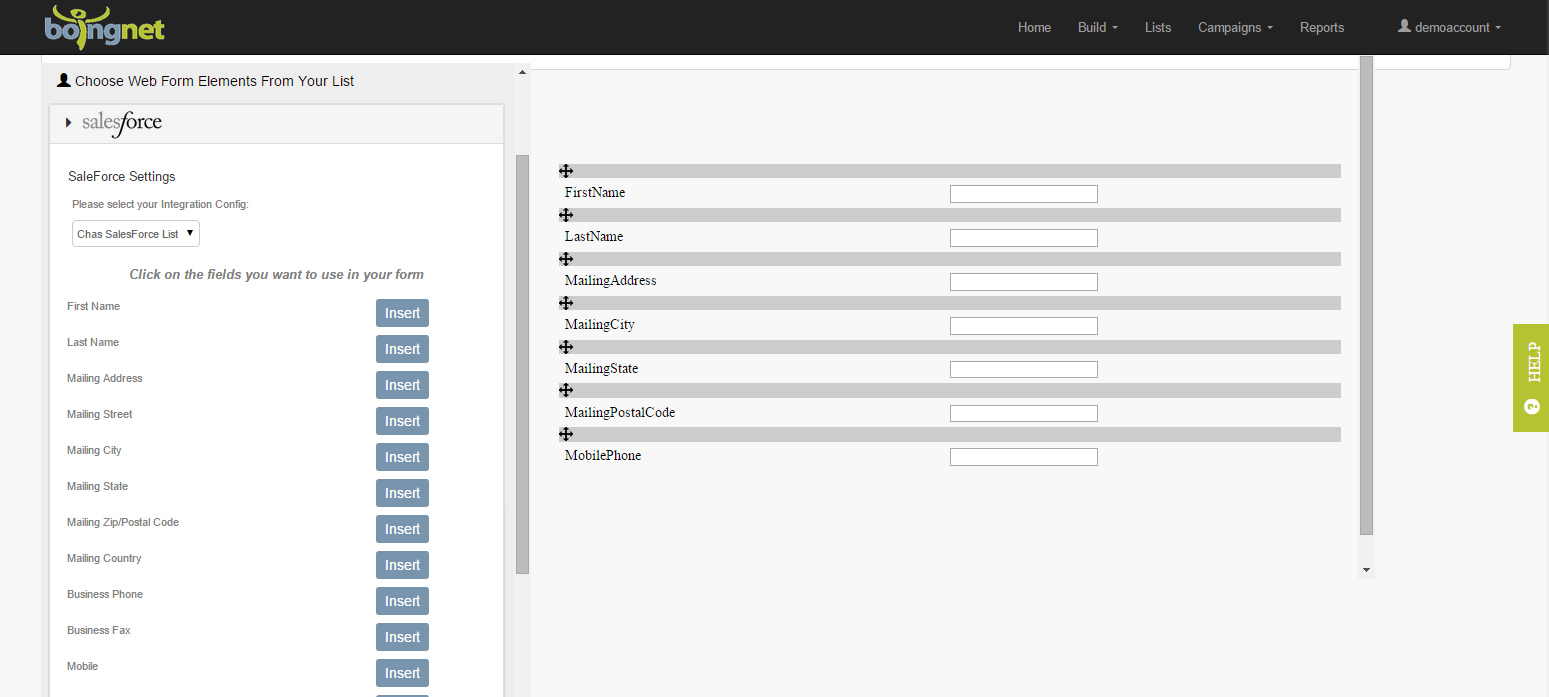Insert the First Name field
1549x697 pixels.
(402, 313)
